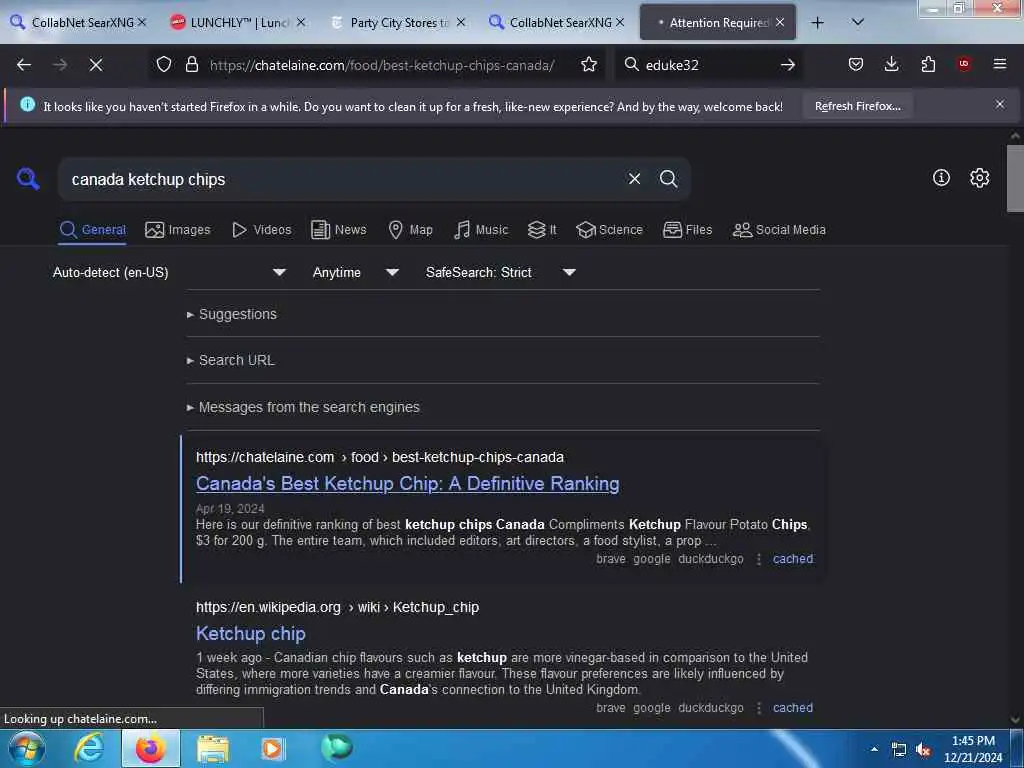Click the en.wikipedia.org result URL text
Image resolution: width=1024 pixels, height=768 pixels.
(x=337, y=607)
